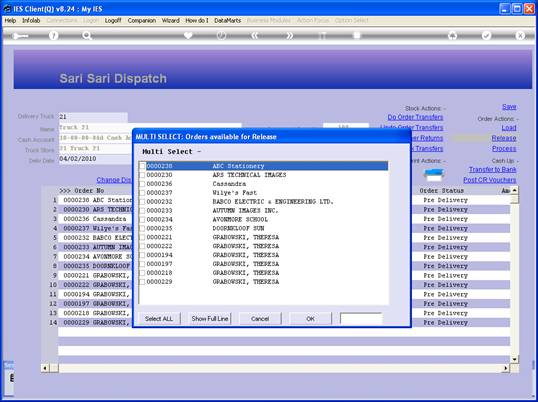Check the box for order 0000238
The height and width of the screenshot is (402, 538).
(x=142, y=166)
